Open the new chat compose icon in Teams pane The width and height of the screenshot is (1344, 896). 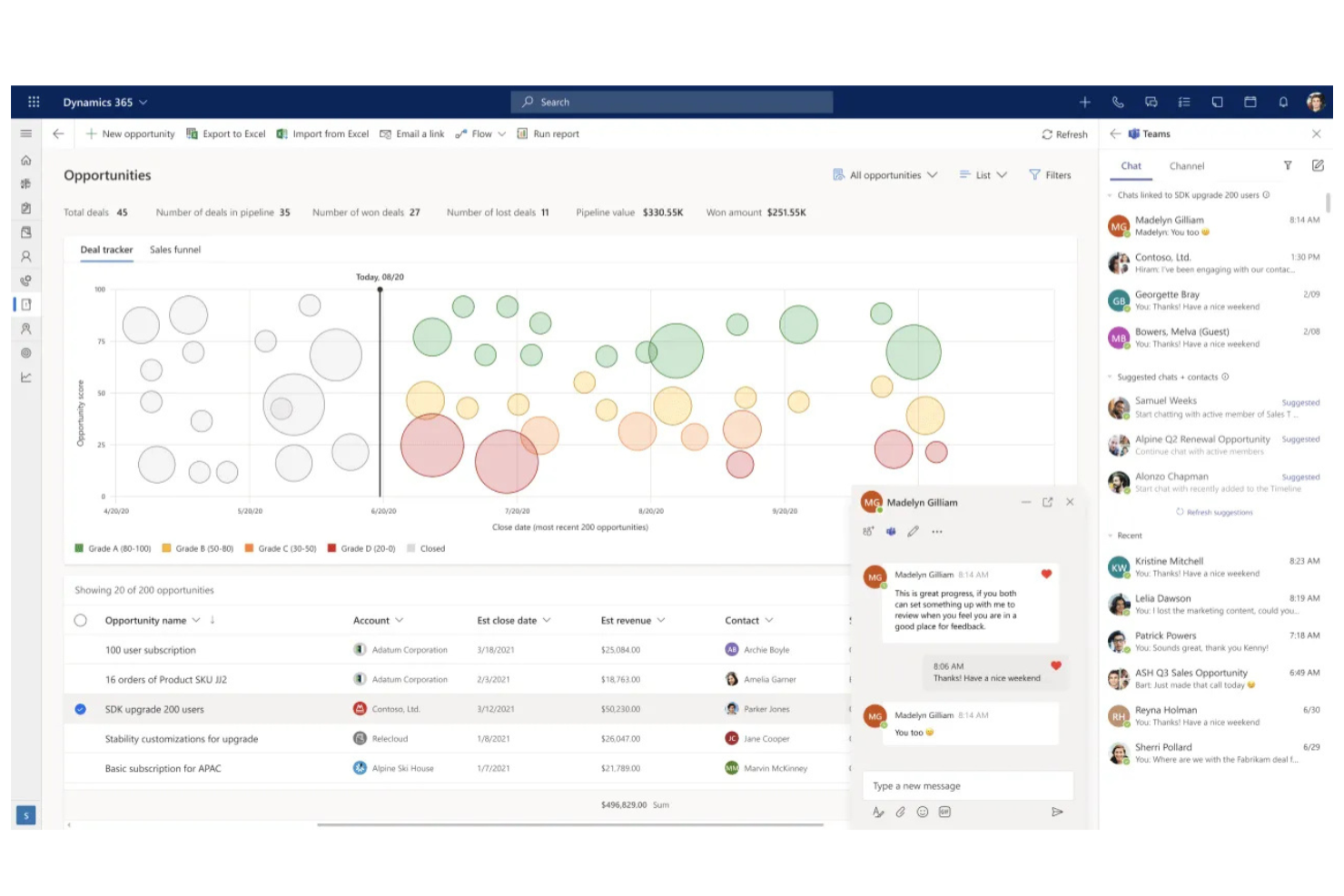(1318, 165)
